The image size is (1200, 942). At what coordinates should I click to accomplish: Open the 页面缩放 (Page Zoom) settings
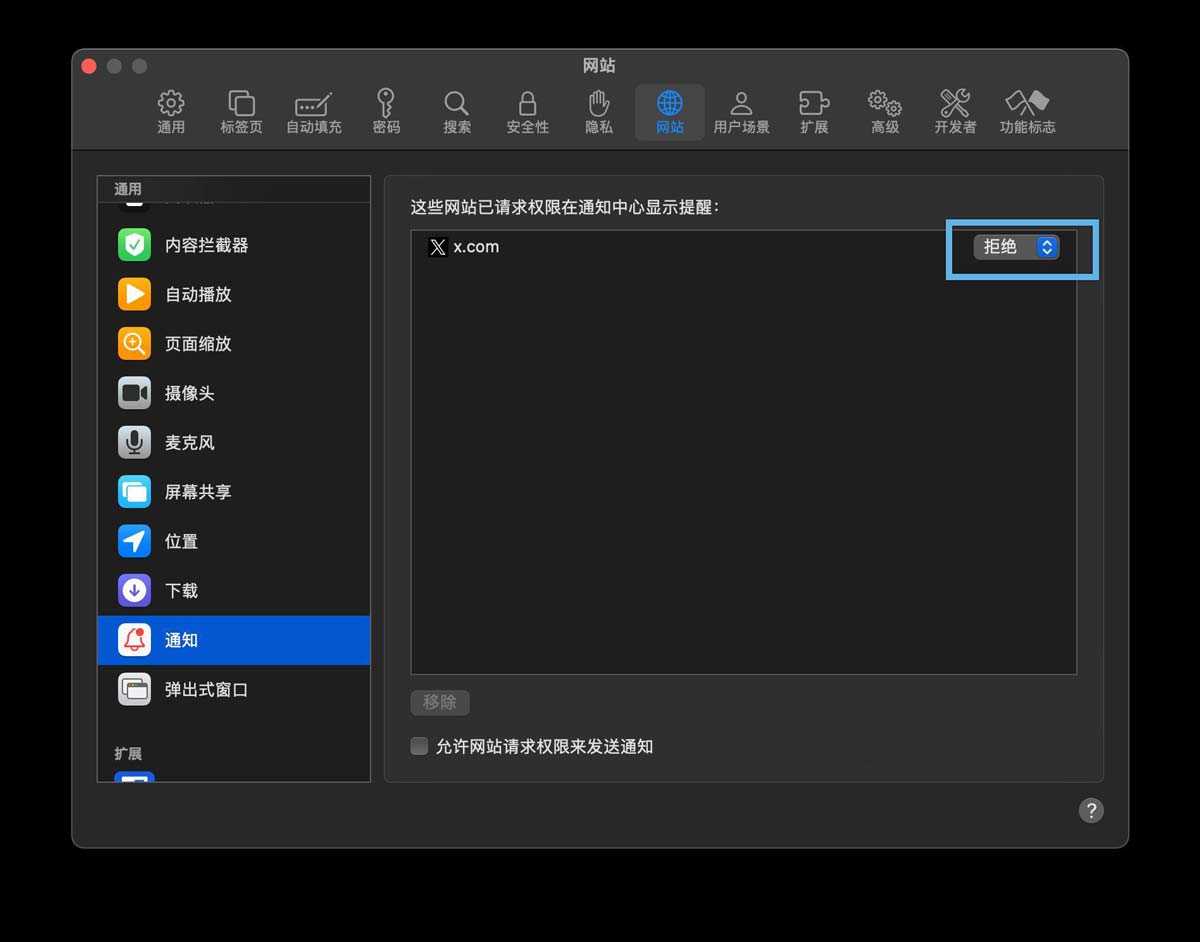pyautogui.click(x=196, y=343)
